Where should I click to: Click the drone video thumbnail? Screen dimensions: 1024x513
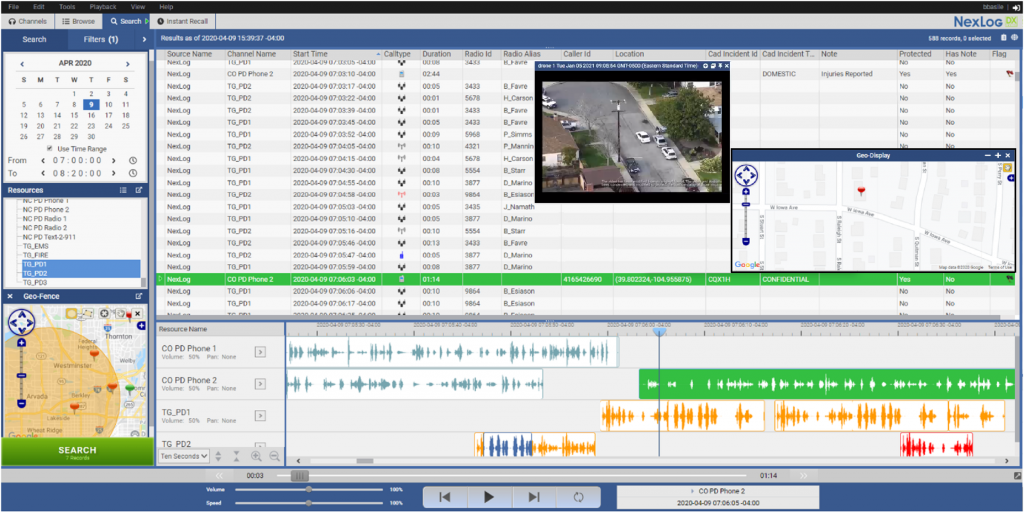(x=632, y=136)
